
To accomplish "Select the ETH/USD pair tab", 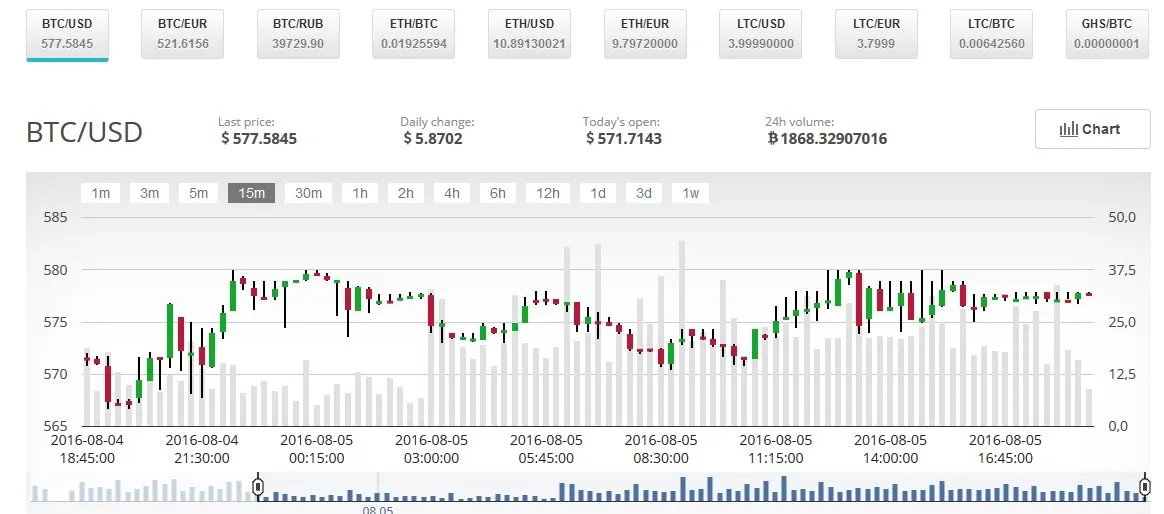I will coord(529,34).
